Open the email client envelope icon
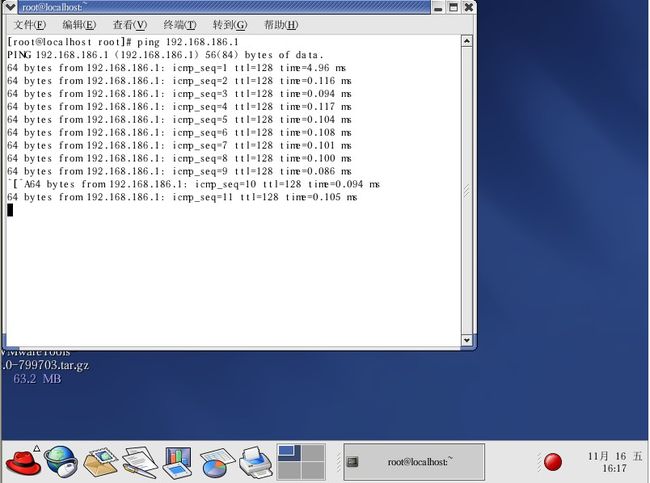The width and height of the screenshot is (650, 483). 100,462
